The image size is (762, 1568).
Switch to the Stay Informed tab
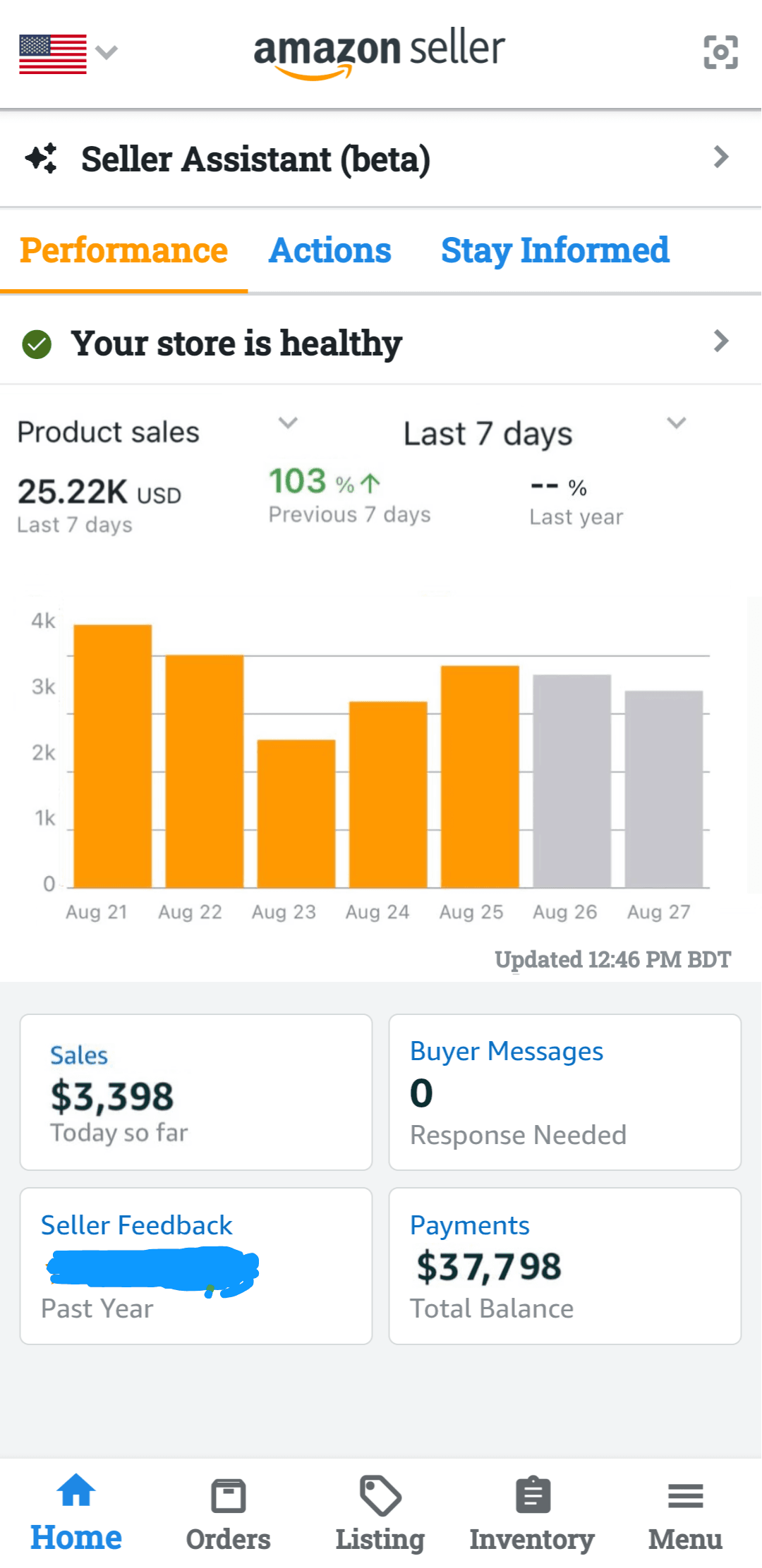(555, 251)
